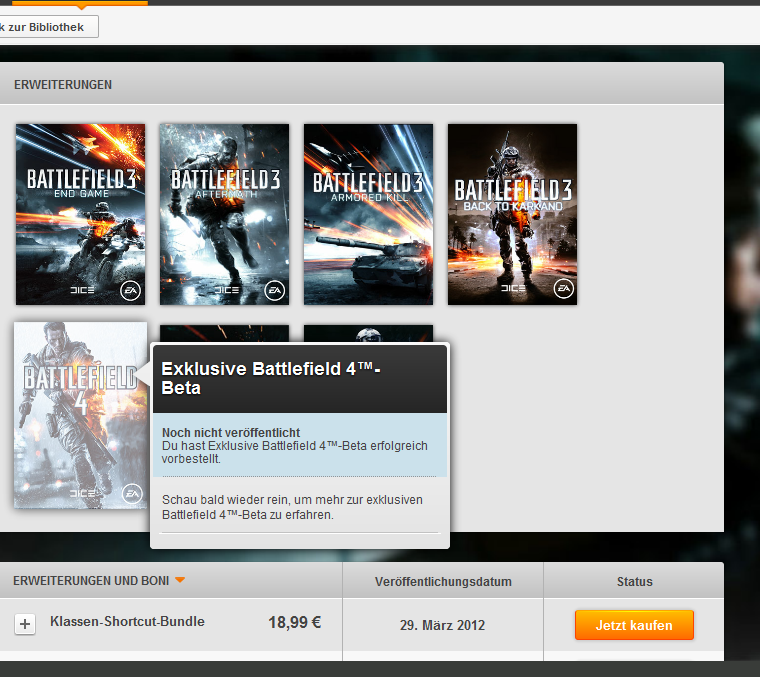Go back via 'zur Bibliothek' button
760x677 pixels.
tap(48, 27)
